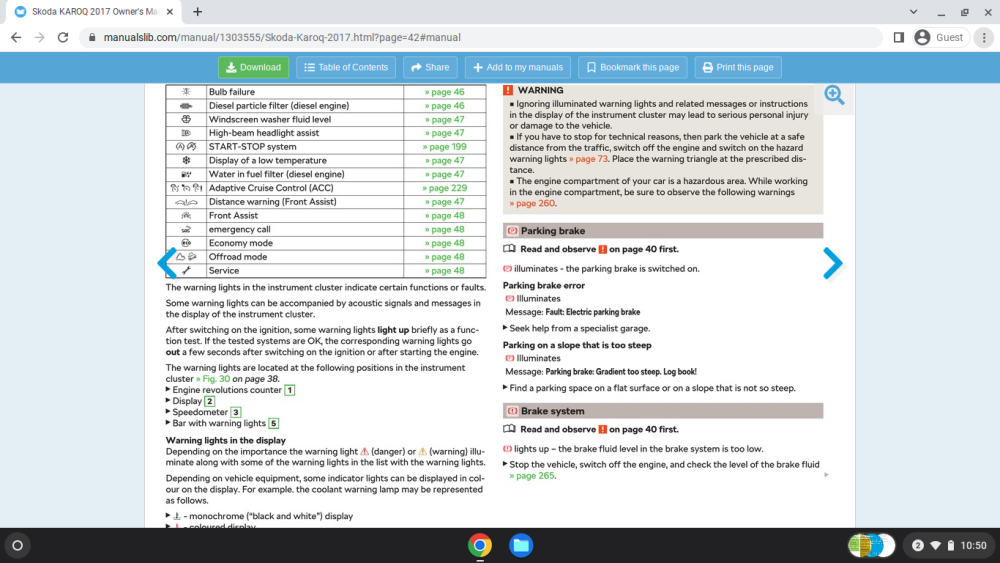
Task: Add to my manuals
Action: pos(518,67)
